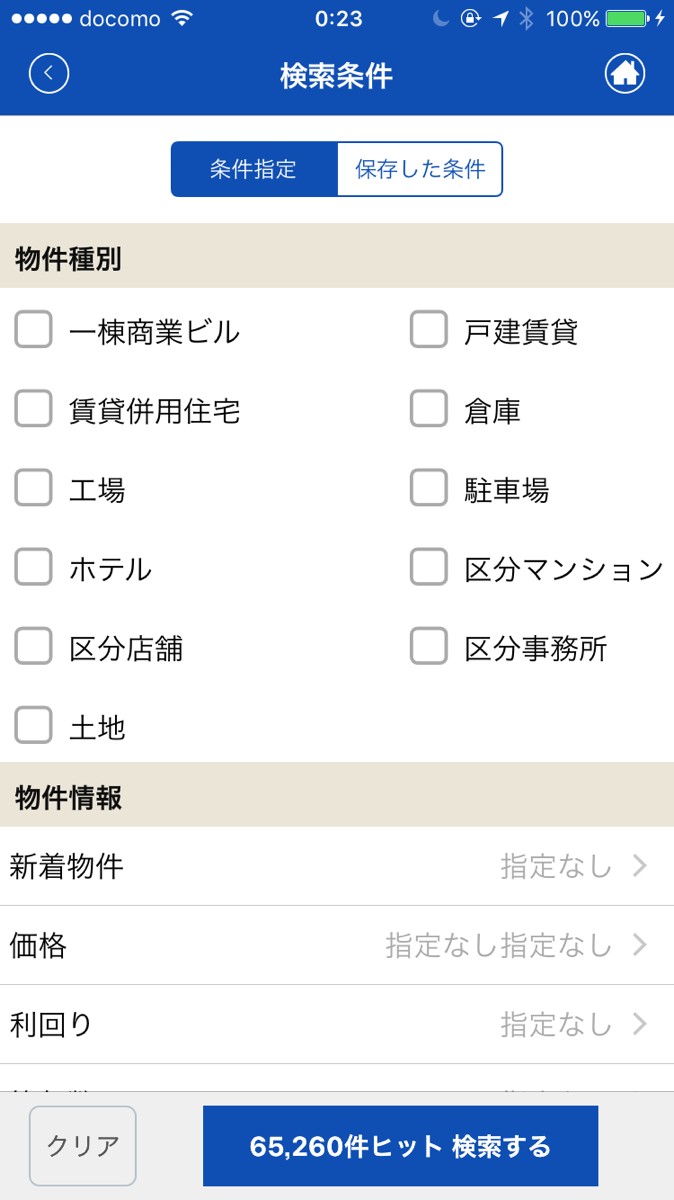The width and height of the screenshot is (674, 1200).
Task: Open the 新着物件 setting row chevron
Action: 640,866
